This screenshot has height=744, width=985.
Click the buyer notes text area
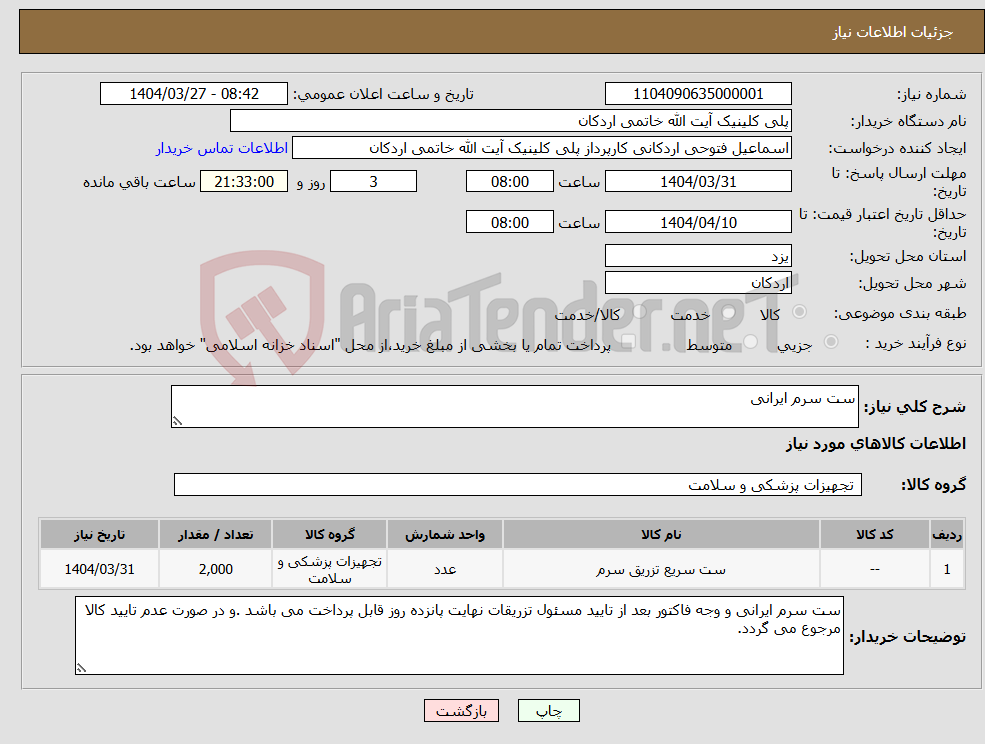point(459,636)
